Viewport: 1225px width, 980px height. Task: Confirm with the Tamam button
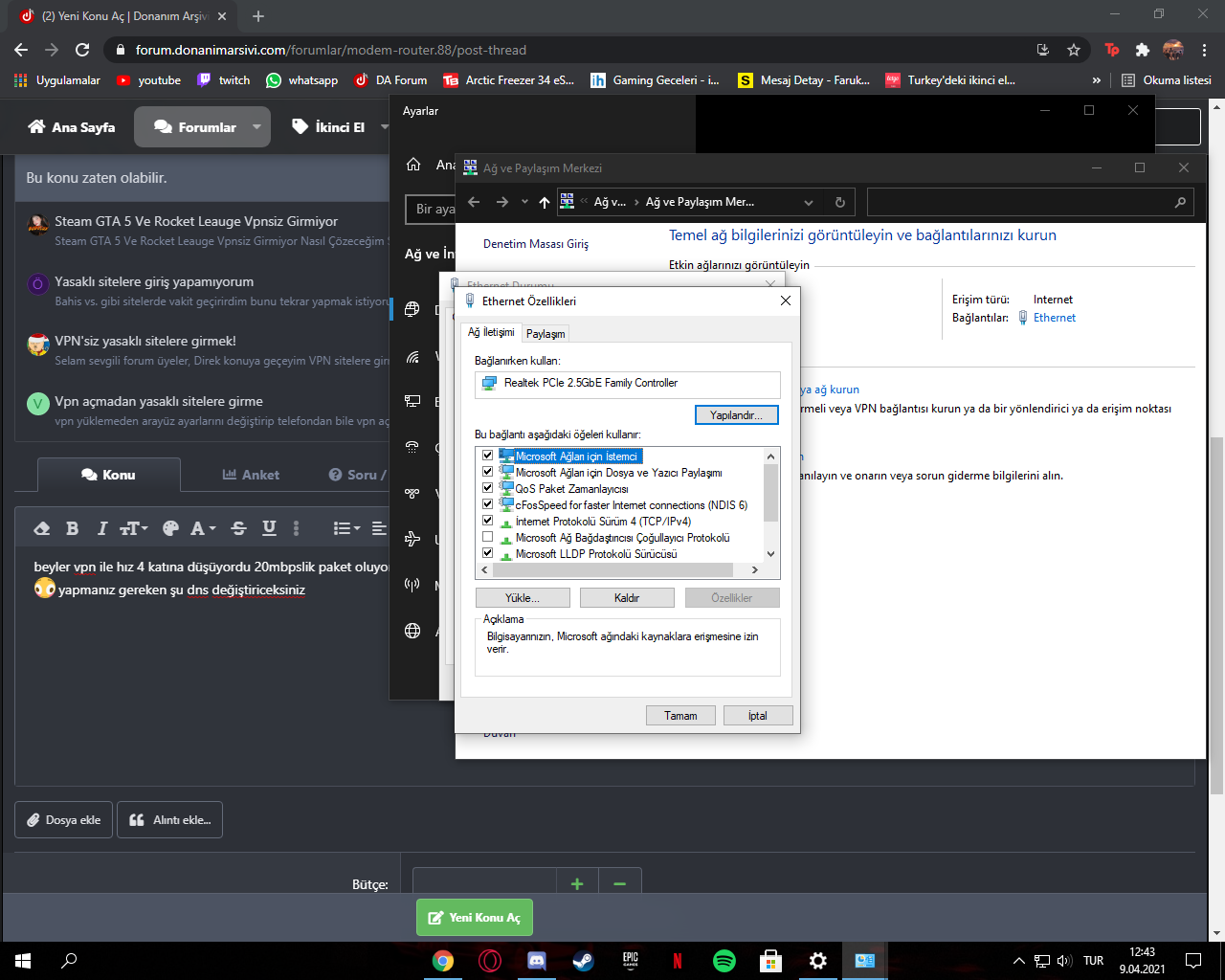tap(680, 716)
